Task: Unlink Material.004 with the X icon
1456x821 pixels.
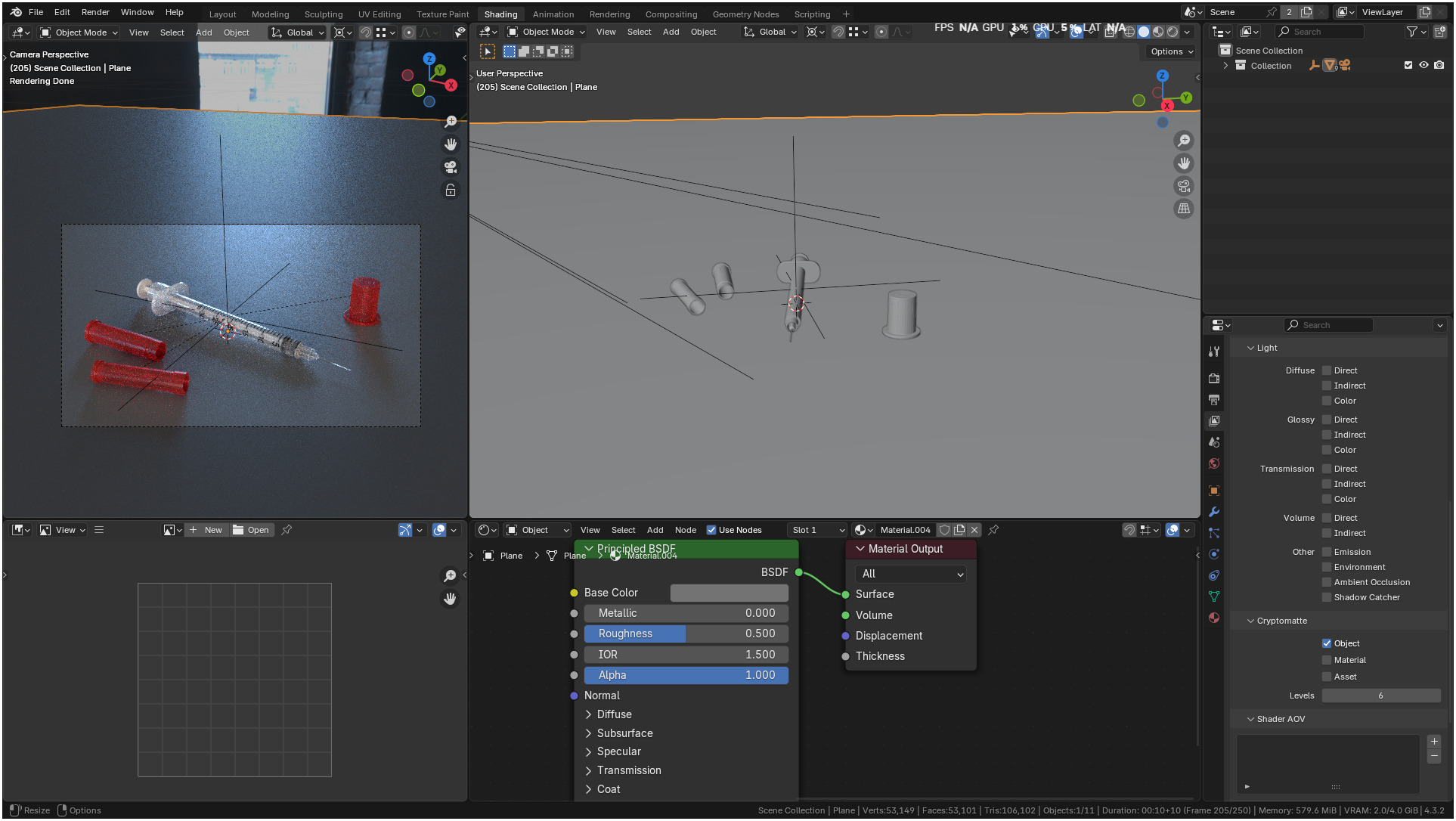Action: coord(974,530)
